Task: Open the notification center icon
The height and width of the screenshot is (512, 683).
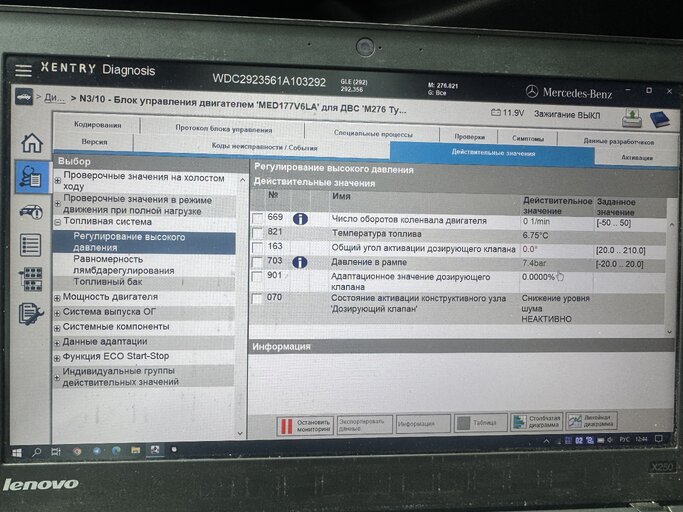Action: [659, 438]
